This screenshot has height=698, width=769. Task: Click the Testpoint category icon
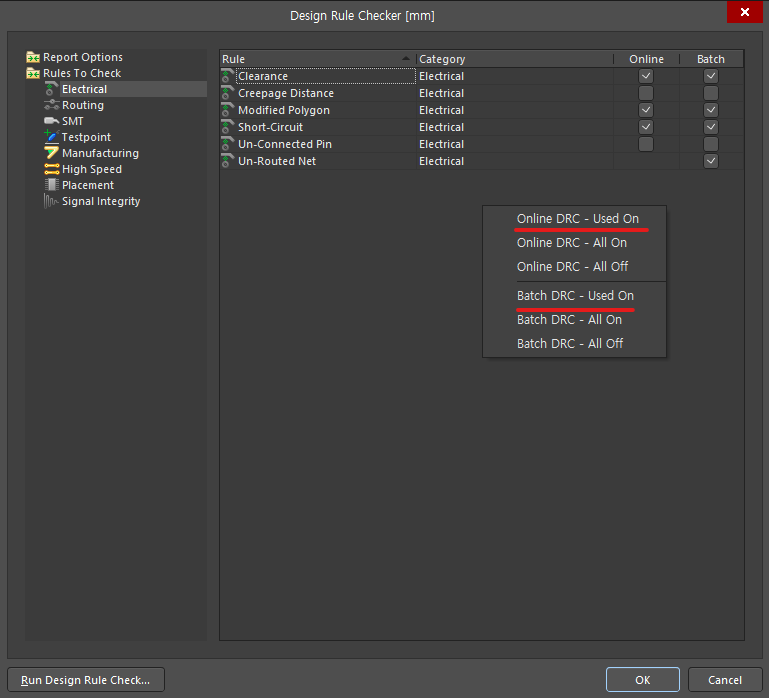point(51,137)
